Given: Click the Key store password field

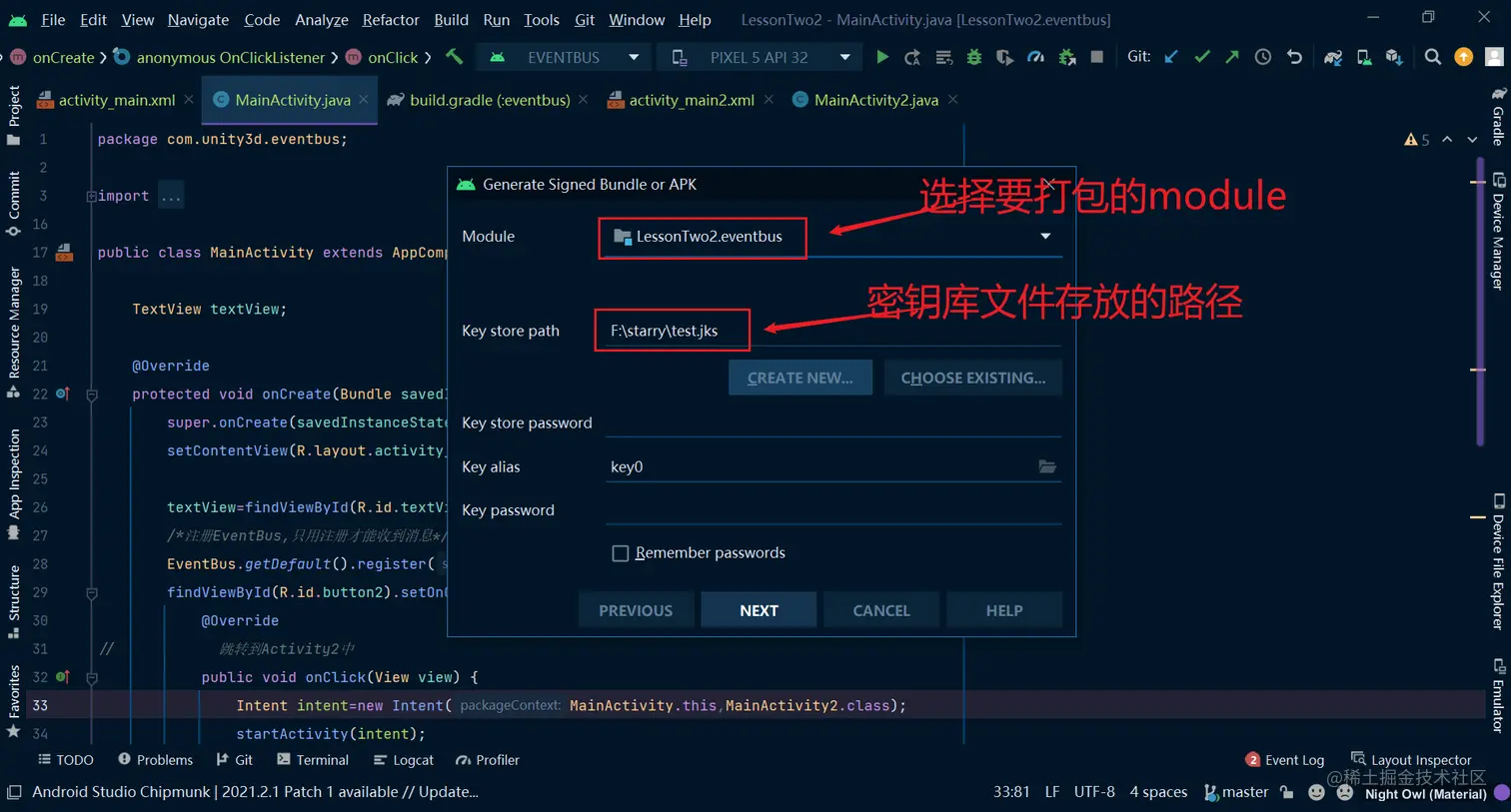Looking at the screenshot, I should click(832, 422).
